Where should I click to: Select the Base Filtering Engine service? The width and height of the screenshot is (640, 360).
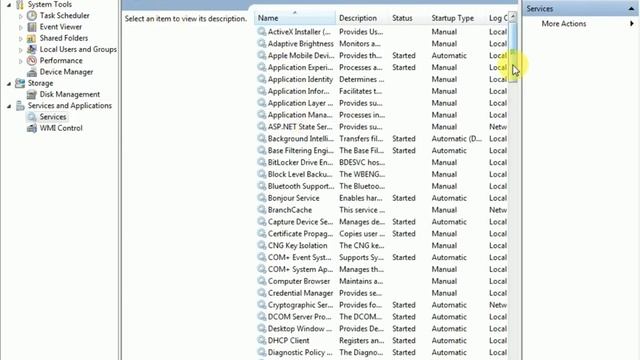pos(382,150)
